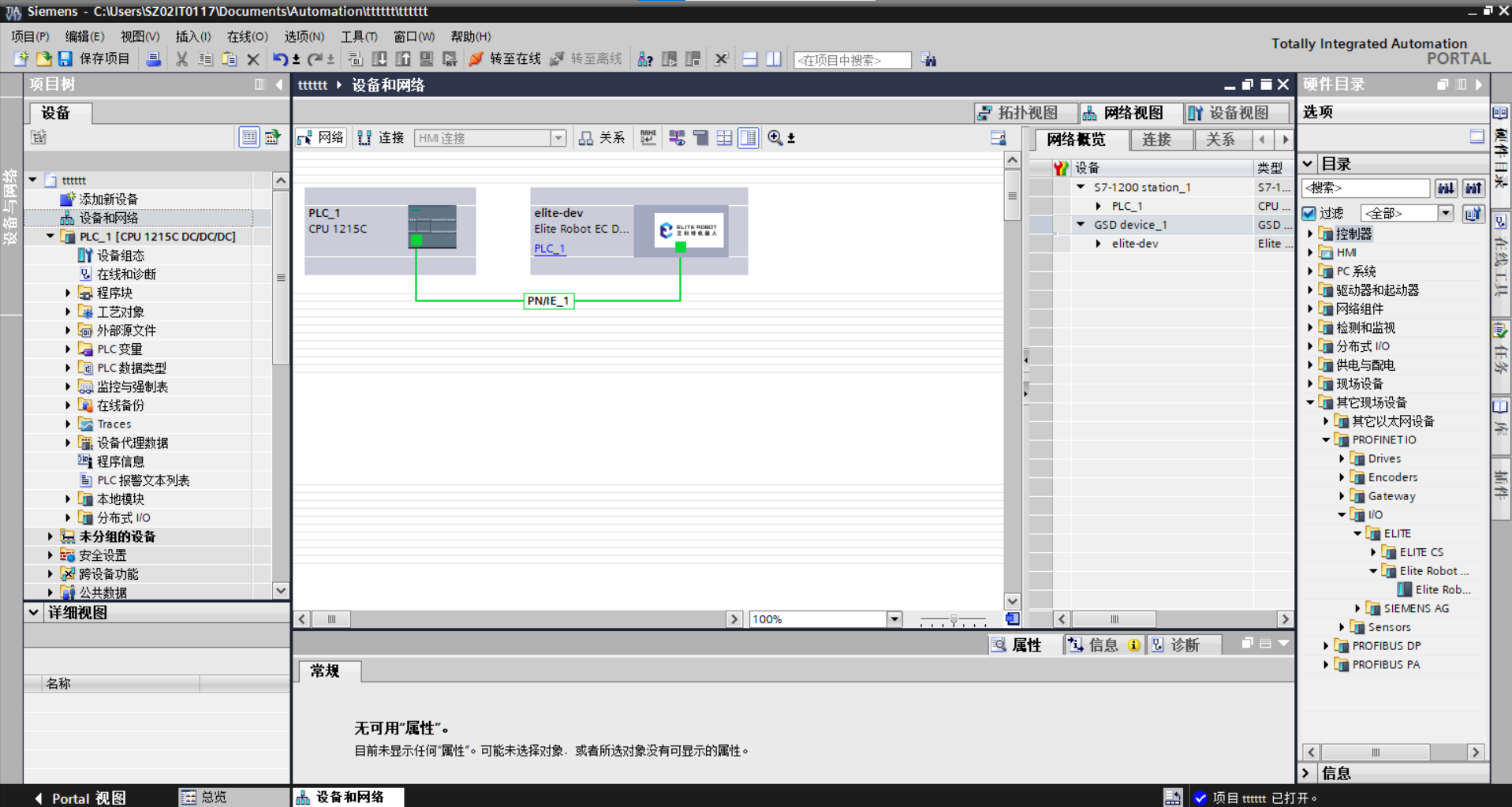Viewport: 1512px width, 807px height.
Task: Click the PLC_1 link on elite-dev
Action: coord(550,248)
